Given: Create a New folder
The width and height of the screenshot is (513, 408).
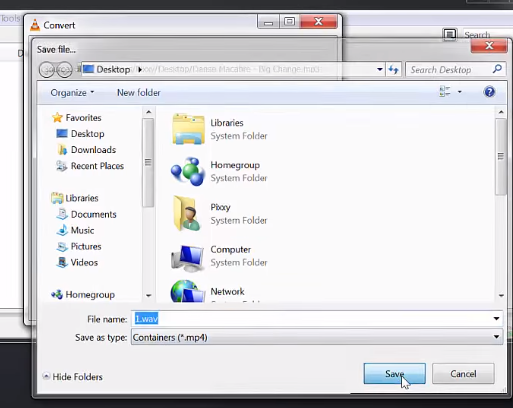Looking at the screenshot, I should [138, 93].
